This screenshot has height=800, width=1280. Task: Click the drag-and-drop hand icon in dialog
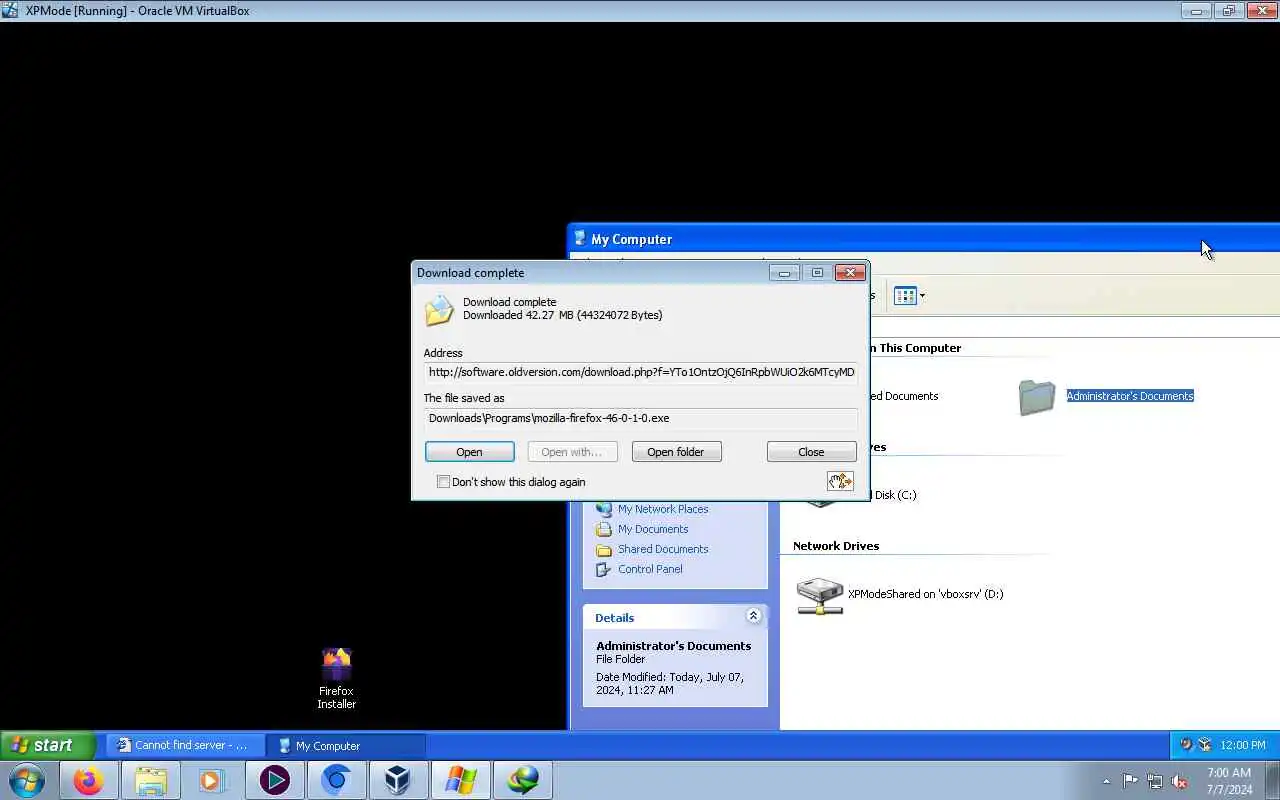[x=840, y=481]
